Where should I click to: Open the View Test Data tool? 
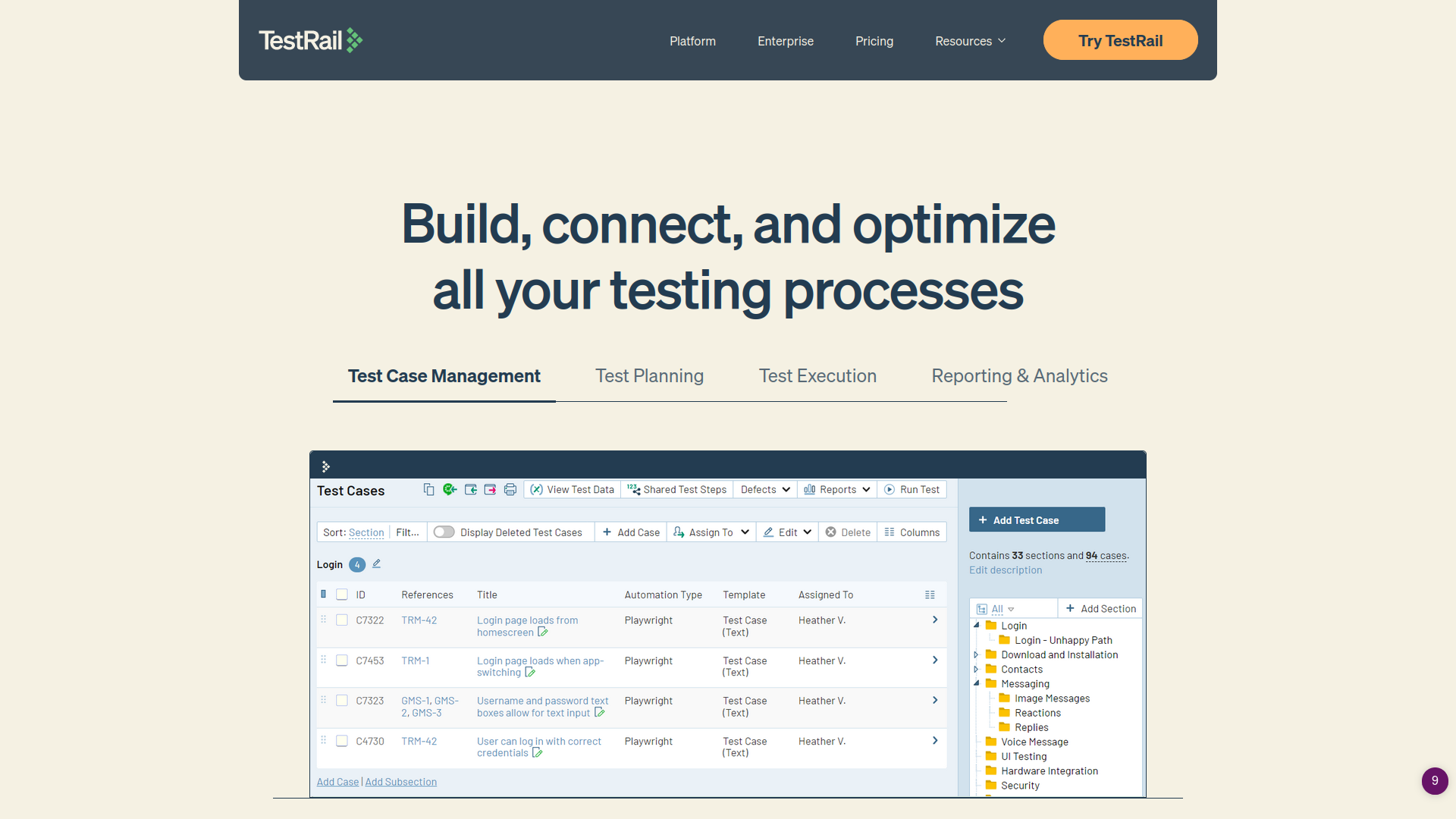(x=572, y=489)
